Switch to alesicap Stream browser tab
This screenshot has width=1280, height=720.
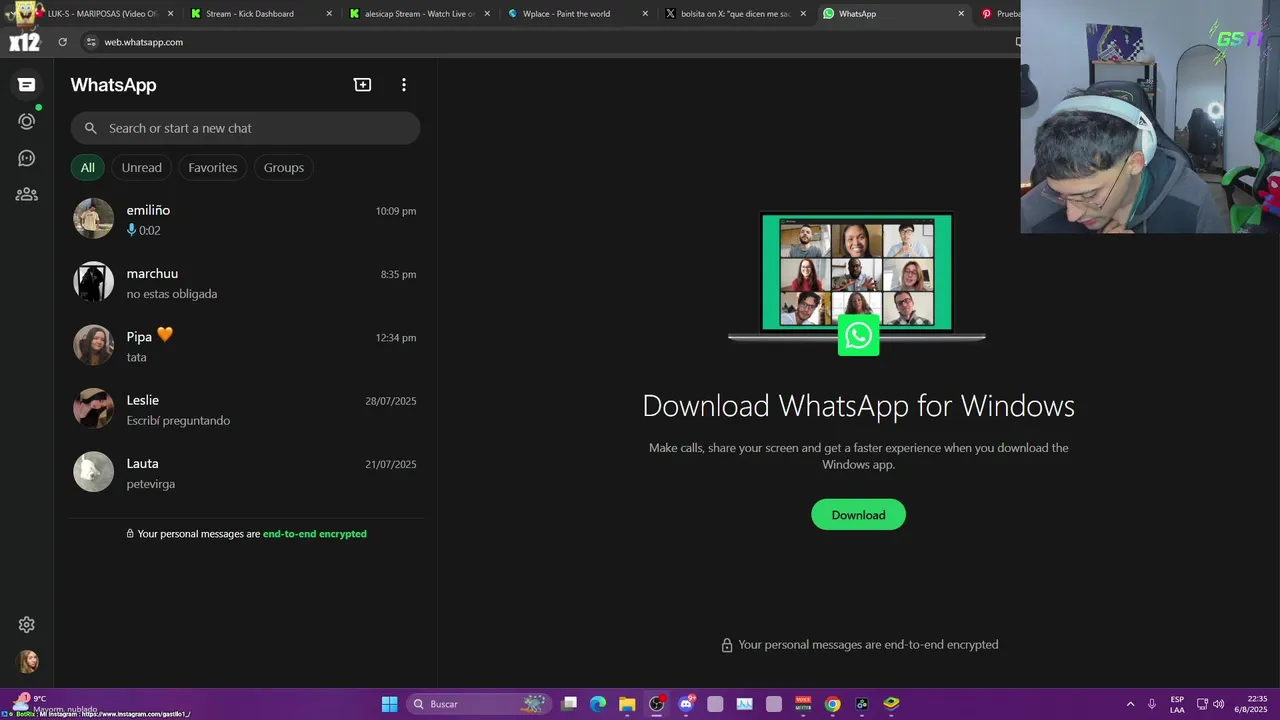pyautogui.click(x=419, y=14)
